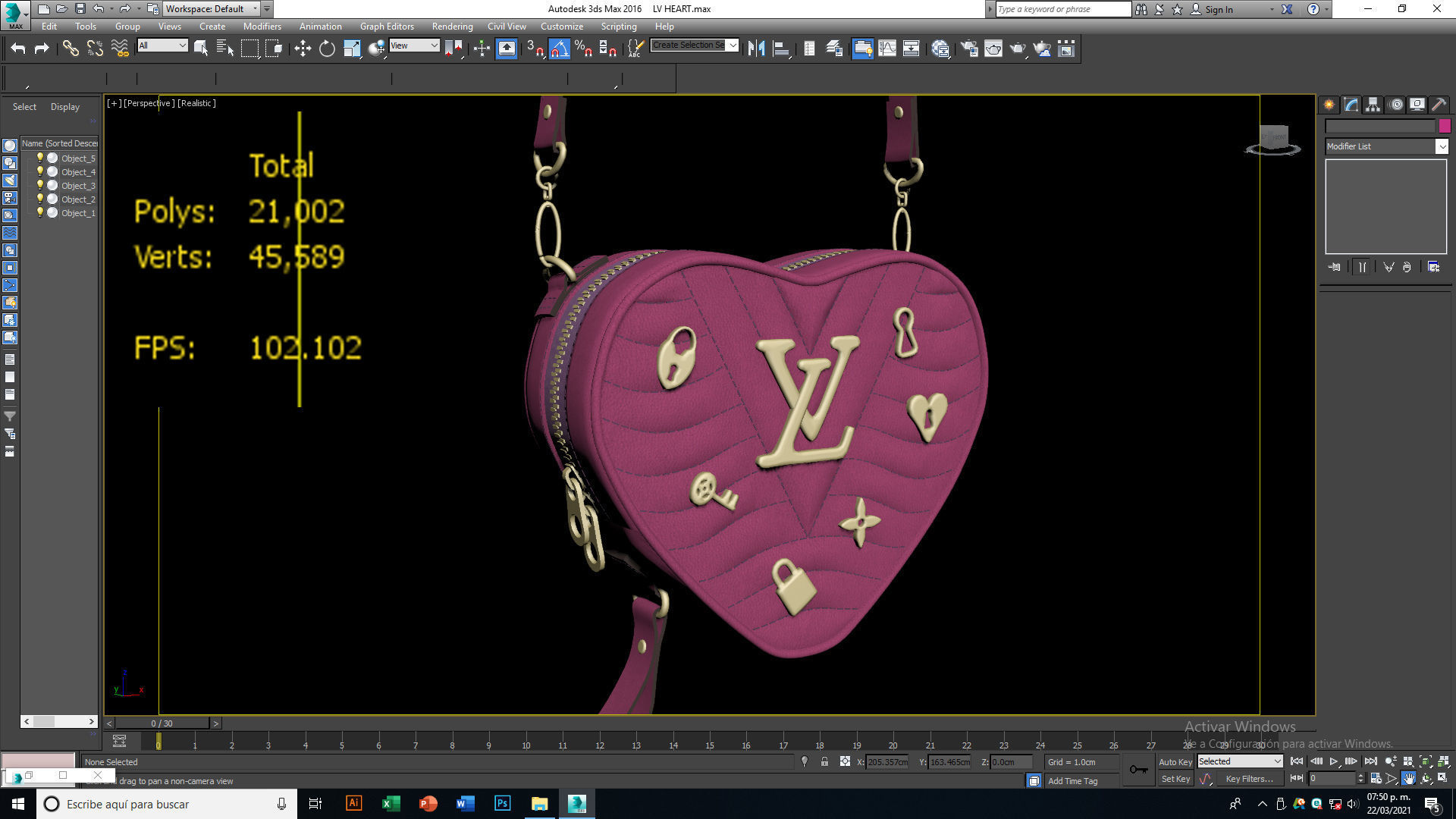Click the Align tool

tap(781, 49)
